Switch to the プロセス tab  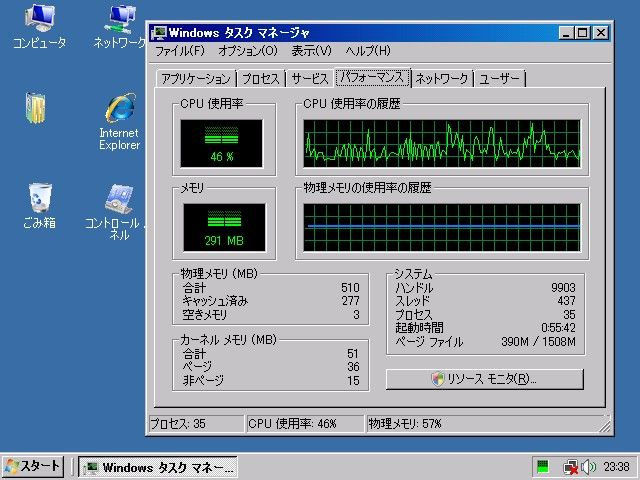point(260,79)
